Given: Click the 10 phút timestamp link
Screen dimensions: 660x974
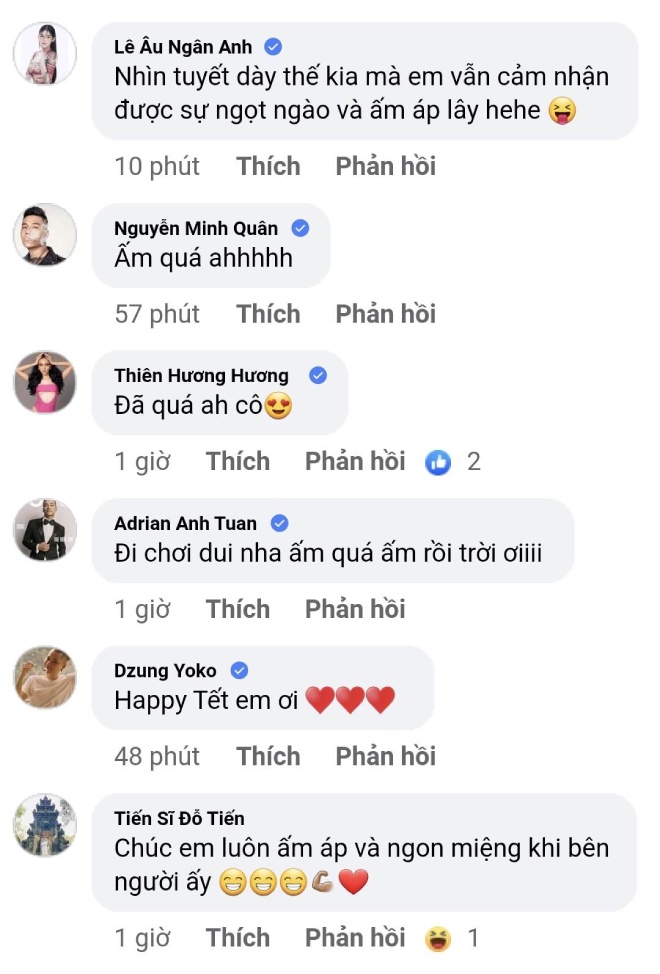Looking at the screenshot, I should pyautogui.click(x=156, y=166).
